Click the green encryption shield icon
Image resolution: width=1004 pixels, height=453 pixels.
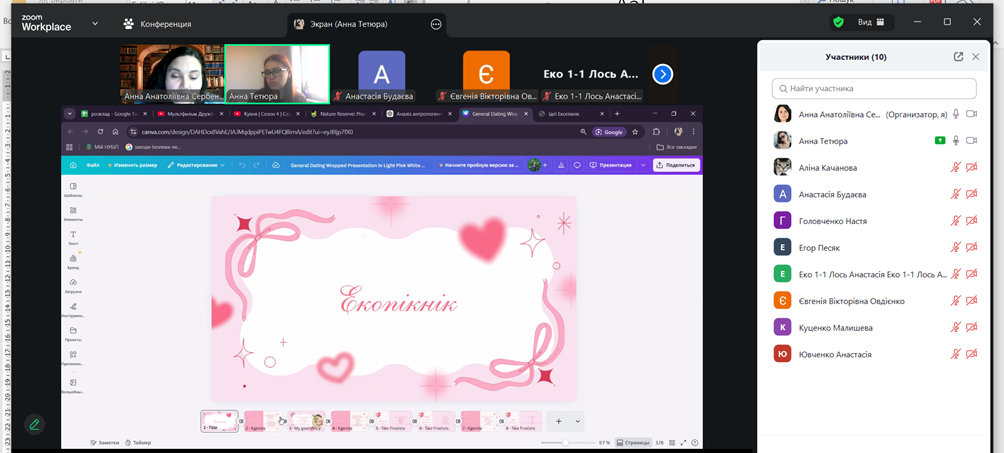tap(838, 22)
